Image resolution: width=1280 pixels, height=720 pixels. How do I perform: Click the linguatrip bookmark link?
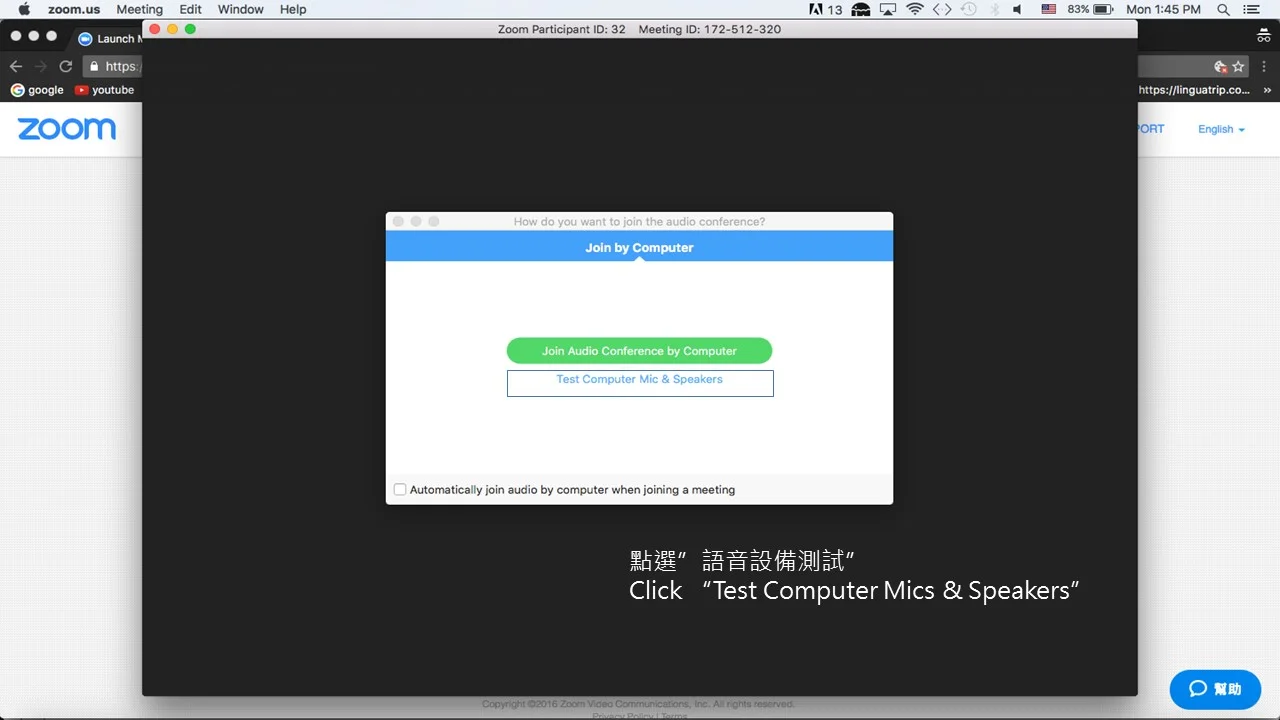point(1194,90)
